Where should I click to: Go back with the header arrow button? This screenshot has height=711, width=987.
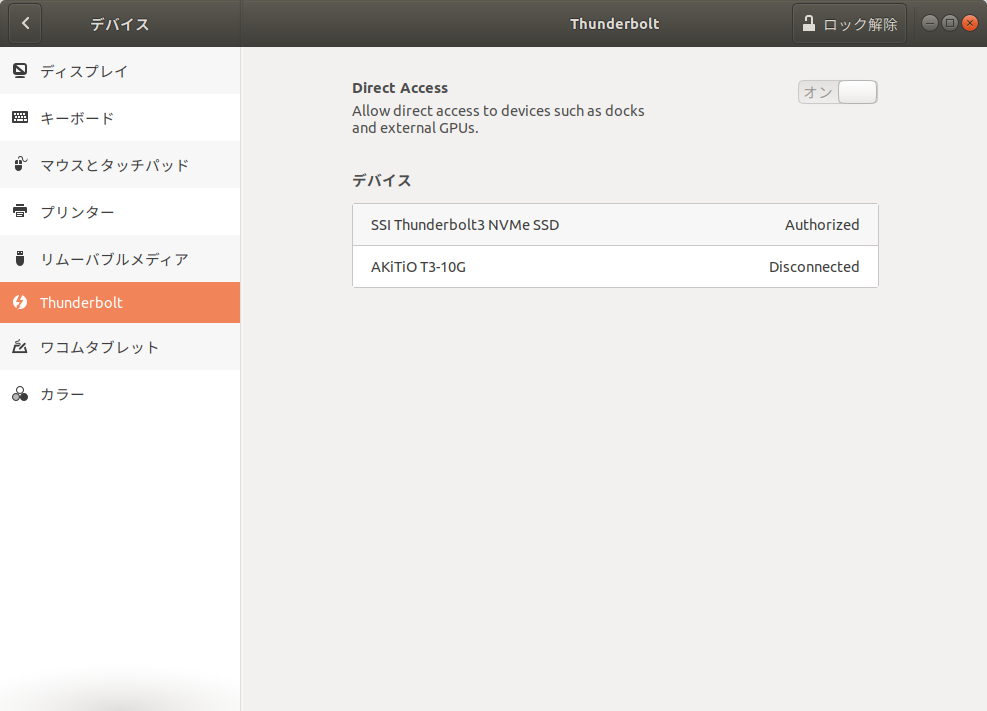pyautogui.click(x=25, y=23)
